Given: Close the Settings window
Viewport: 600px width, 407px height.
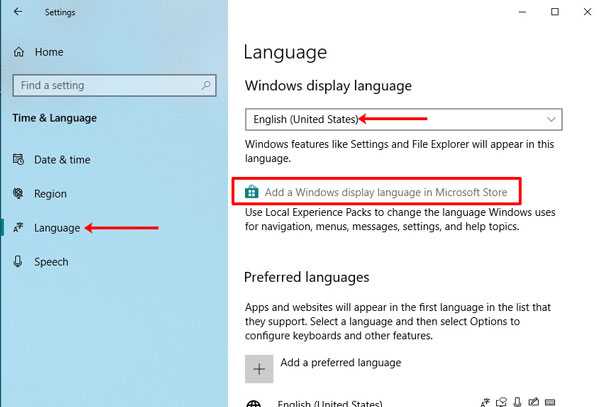Looking at the screenshot, I should click(587, 12).
